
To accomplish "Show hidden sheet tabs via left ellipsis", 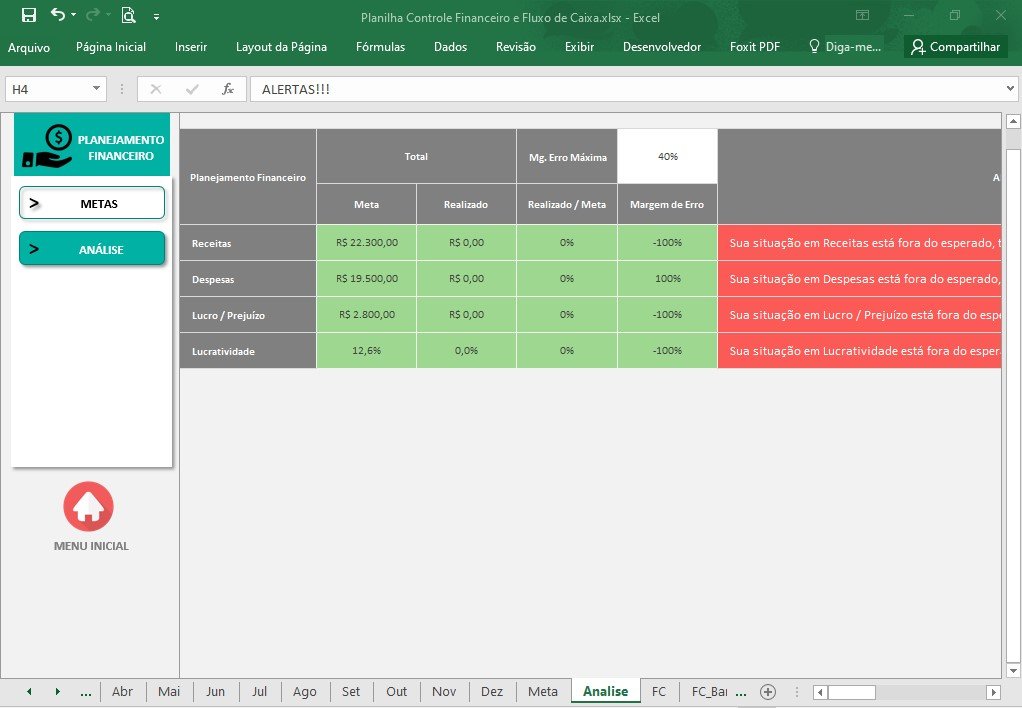I will click(85, 692).
